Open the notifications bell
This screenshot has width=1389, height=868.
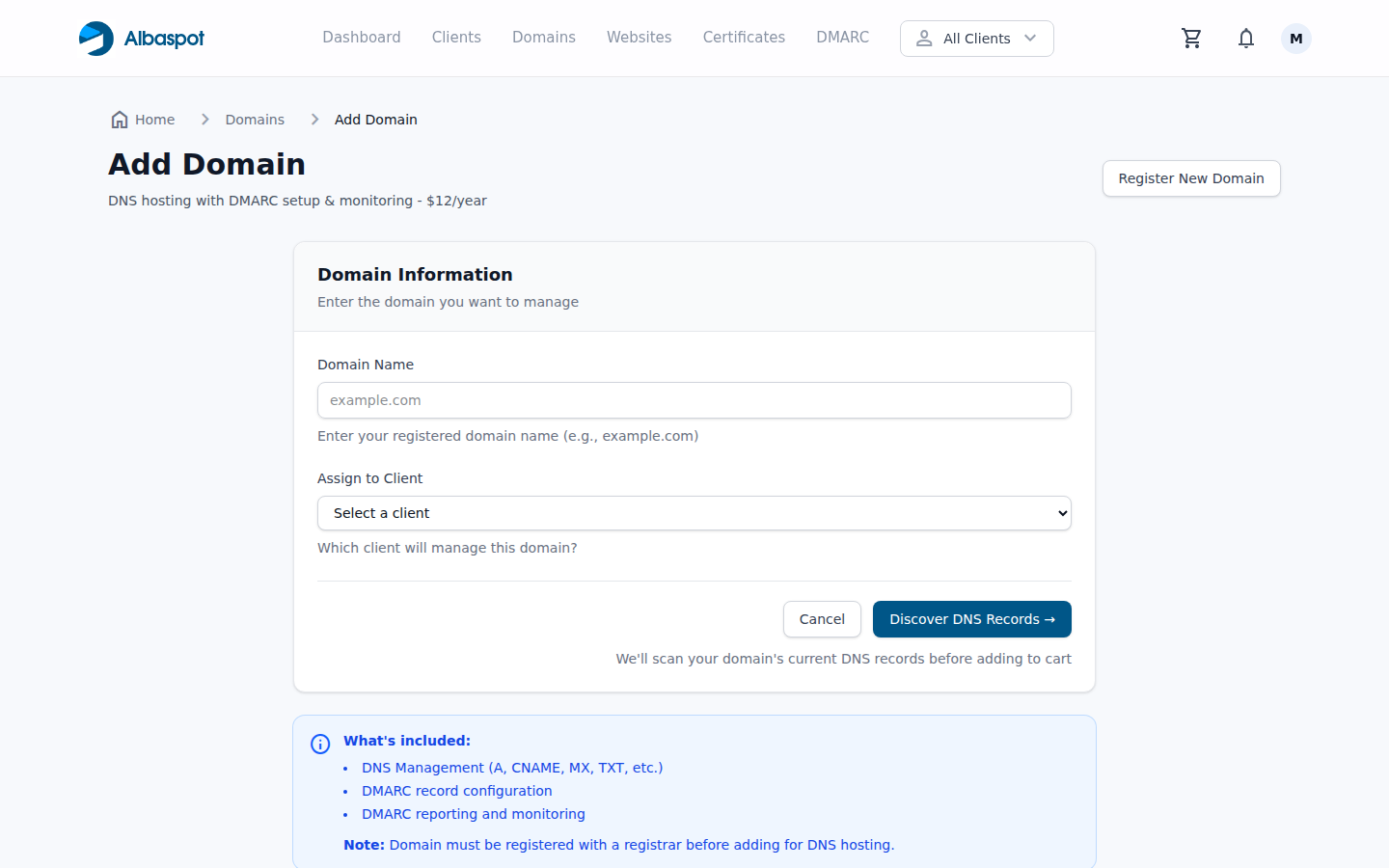coord(1245,38)
